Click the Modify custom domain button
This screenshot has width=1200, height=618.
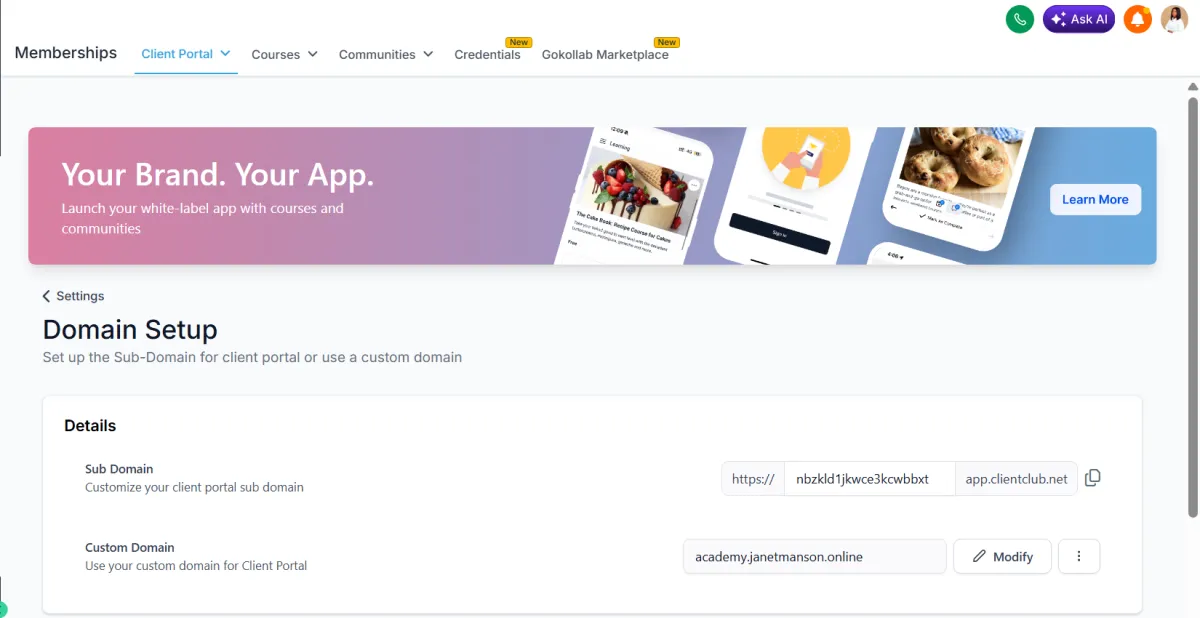click(1002, 556)
